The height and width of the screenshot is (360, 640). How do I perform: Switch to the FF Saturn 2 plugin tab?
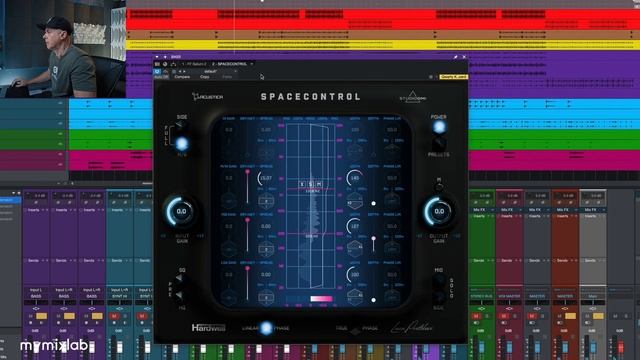coord(194,64)
